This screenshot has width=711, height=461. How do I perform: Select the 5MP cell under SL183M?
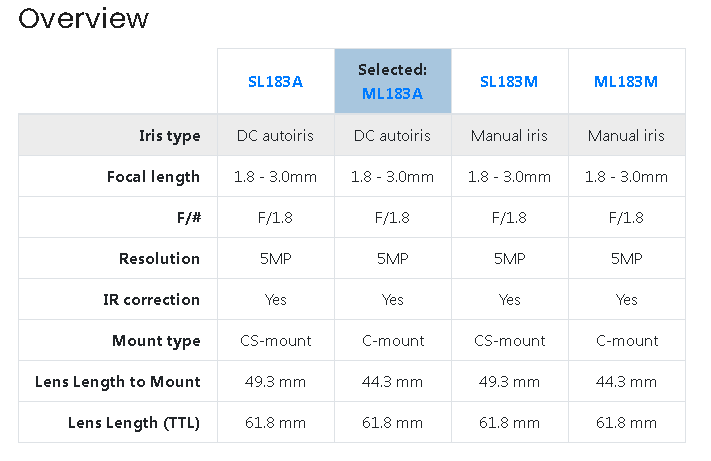click(x=509, y=259)
